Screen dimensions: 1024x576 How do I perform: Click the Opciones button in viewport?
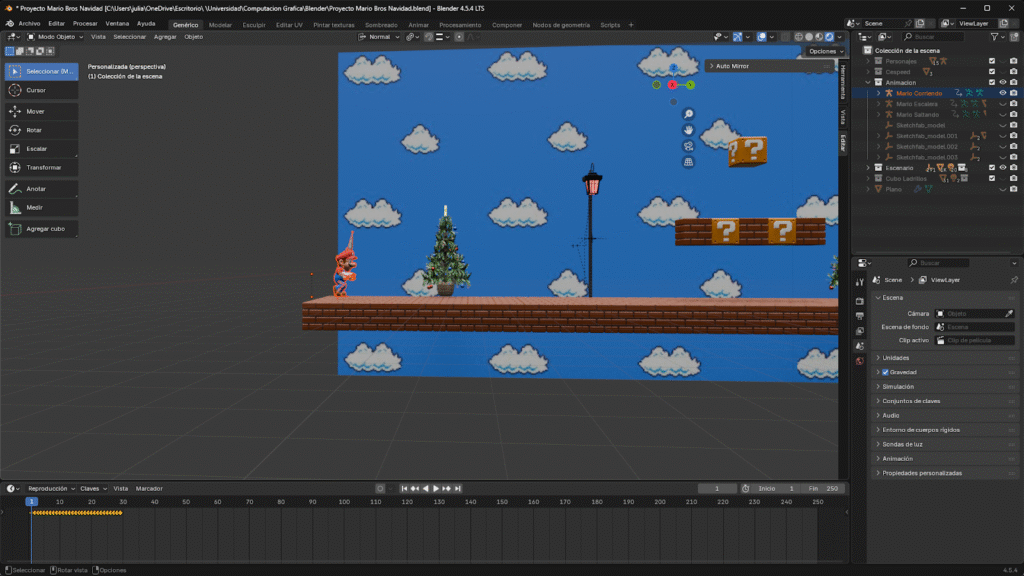(x=825, y=51)
